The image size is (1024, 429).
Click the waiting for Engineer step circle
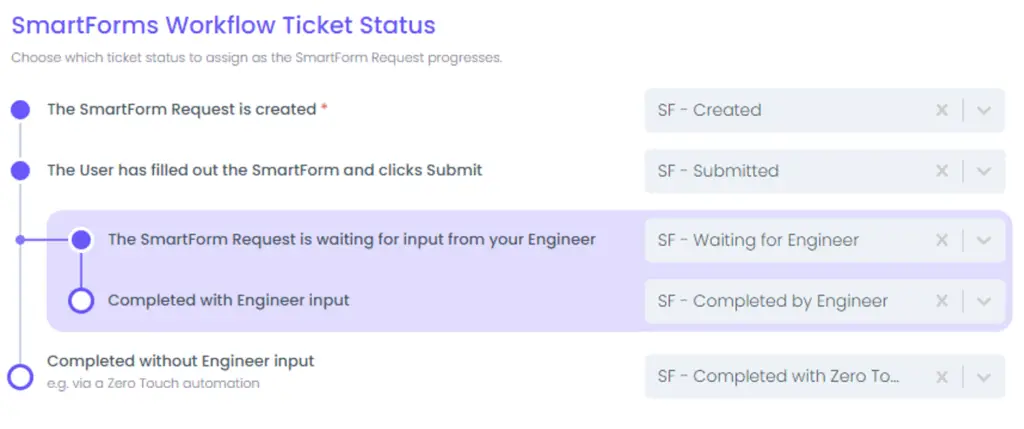82,240
